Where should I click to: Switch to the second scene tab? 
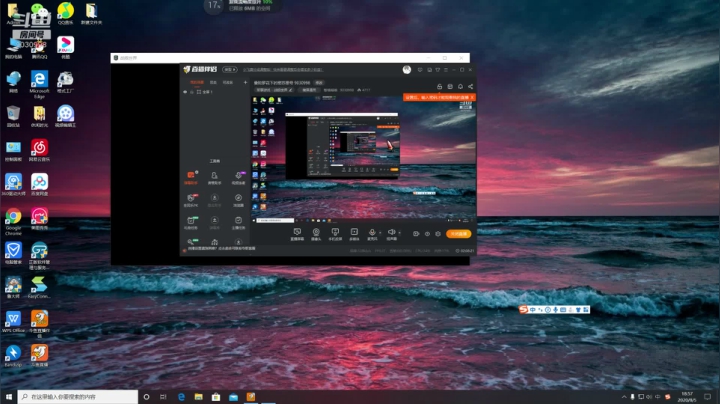click(x=213, y=83)
